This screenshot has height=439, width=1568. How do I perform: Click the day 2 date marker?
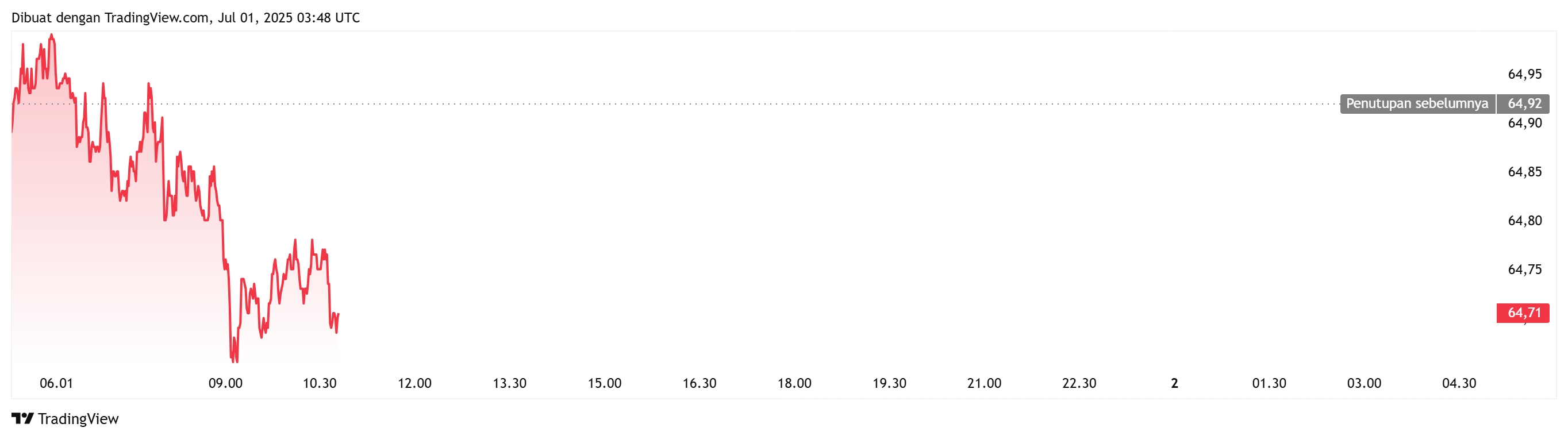tap(1175, 384)
